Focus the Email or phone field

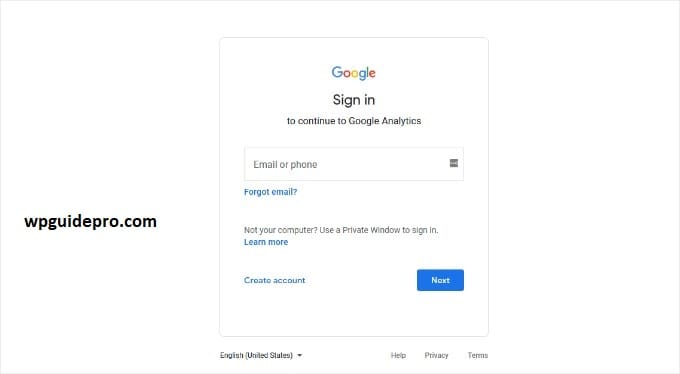tap(354, 164)
